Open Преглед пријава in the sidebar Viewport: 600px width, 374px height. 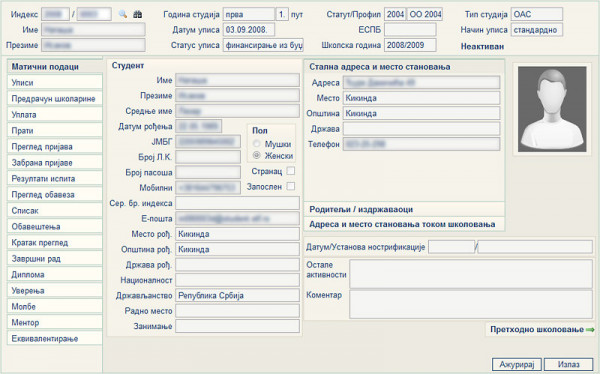pos(55,147)
